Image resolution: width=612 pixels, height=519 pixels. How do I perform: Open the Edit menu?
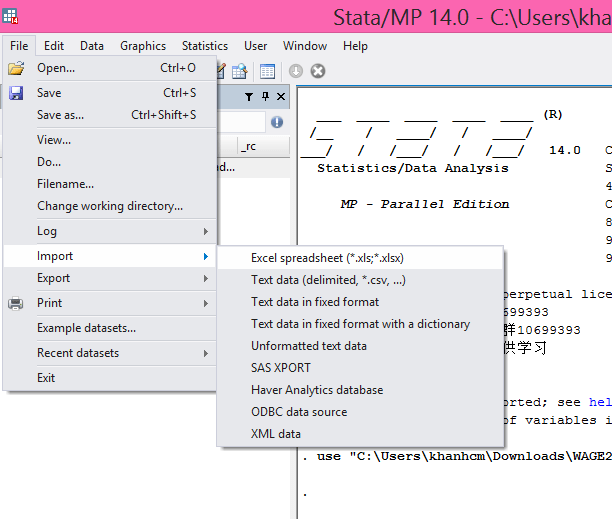(54, 46)
